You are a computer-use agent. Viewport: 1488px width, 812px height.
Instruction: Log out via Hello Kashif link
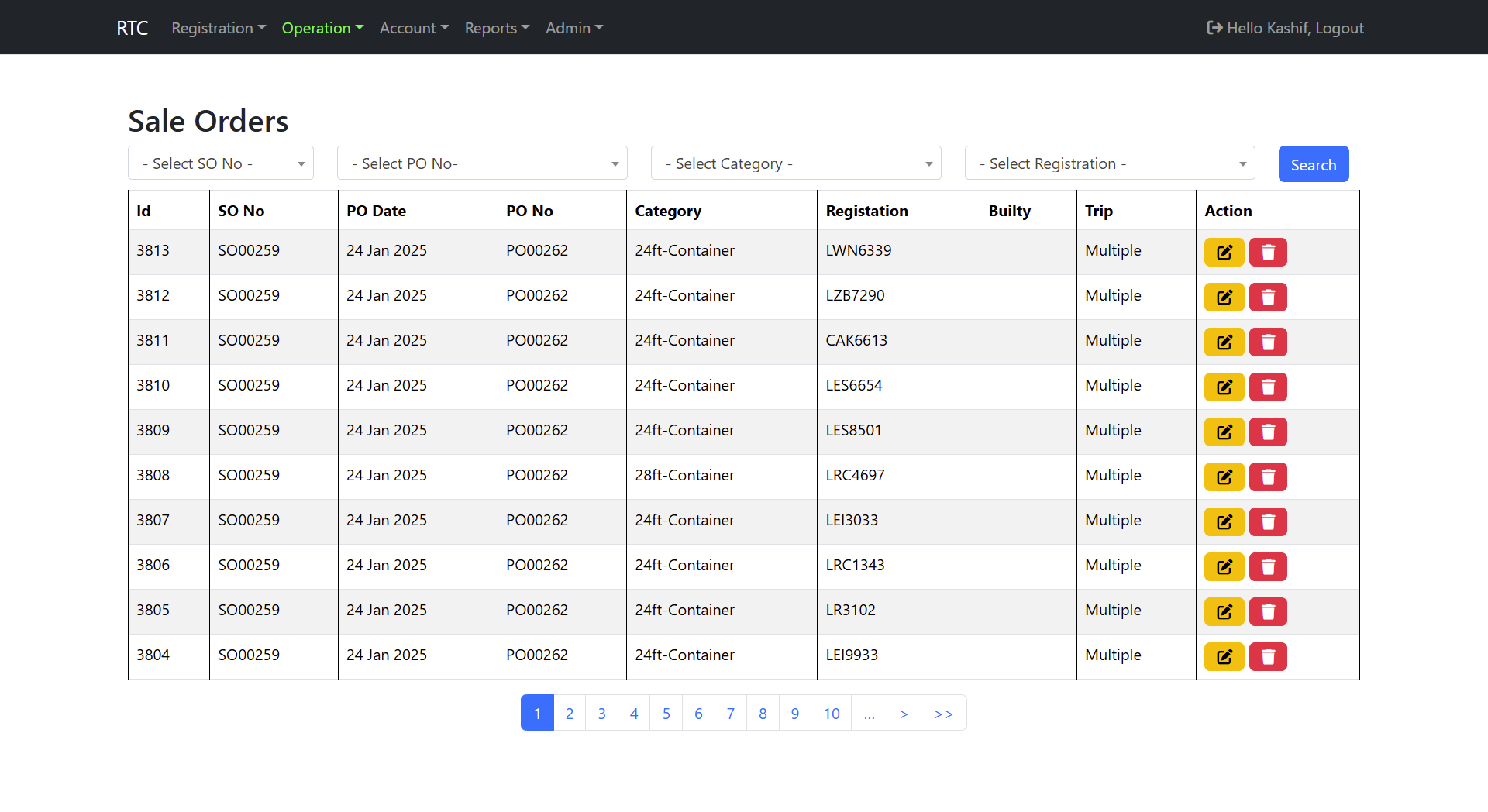[x=1285, y=28]
